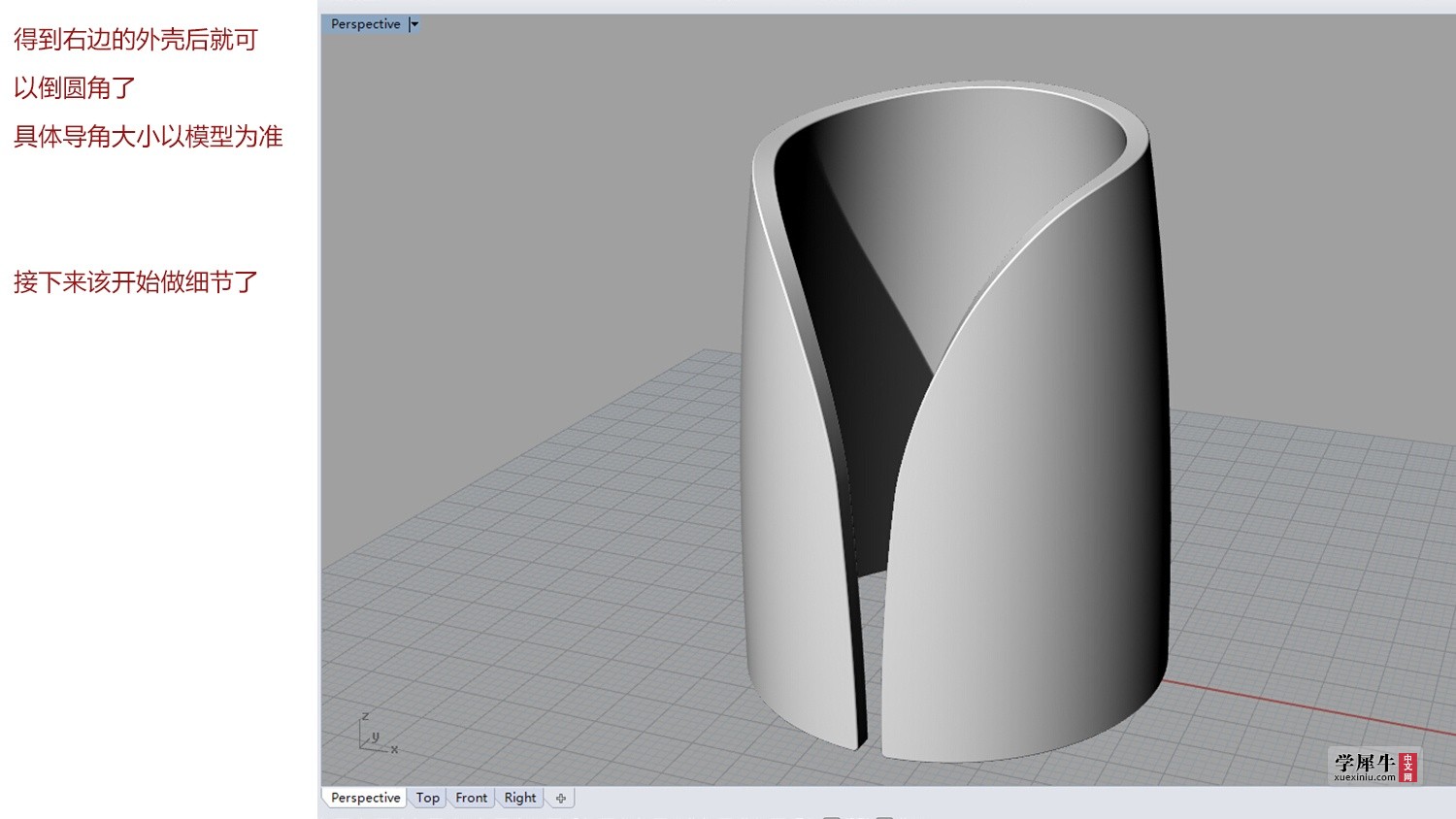Add a new viewport tab with plus icon
This screenshot has height=819, width=1456.
(x=561, y=798)
